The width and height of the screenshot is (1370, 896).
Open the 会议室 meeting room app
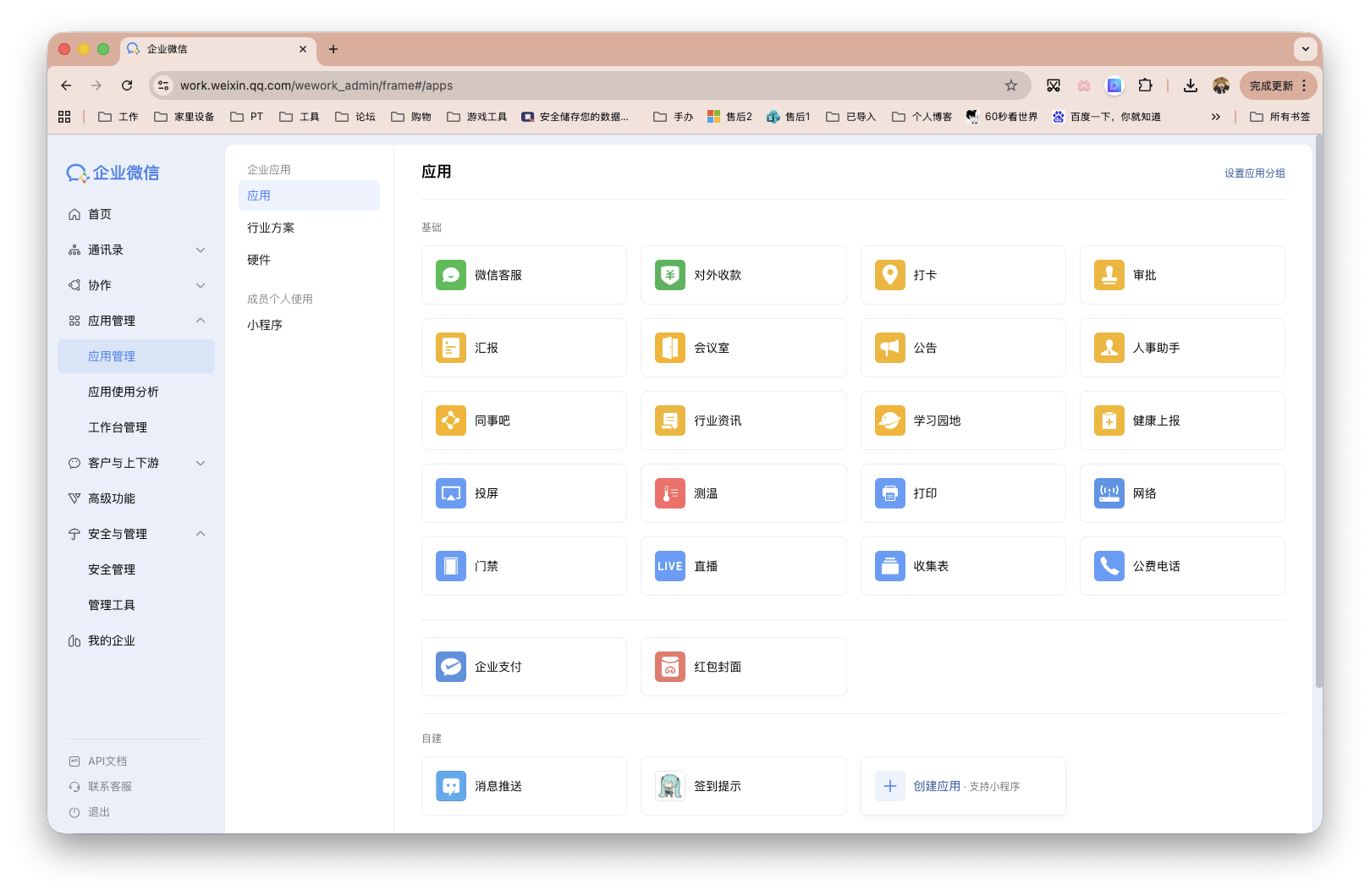click(711, 348)
